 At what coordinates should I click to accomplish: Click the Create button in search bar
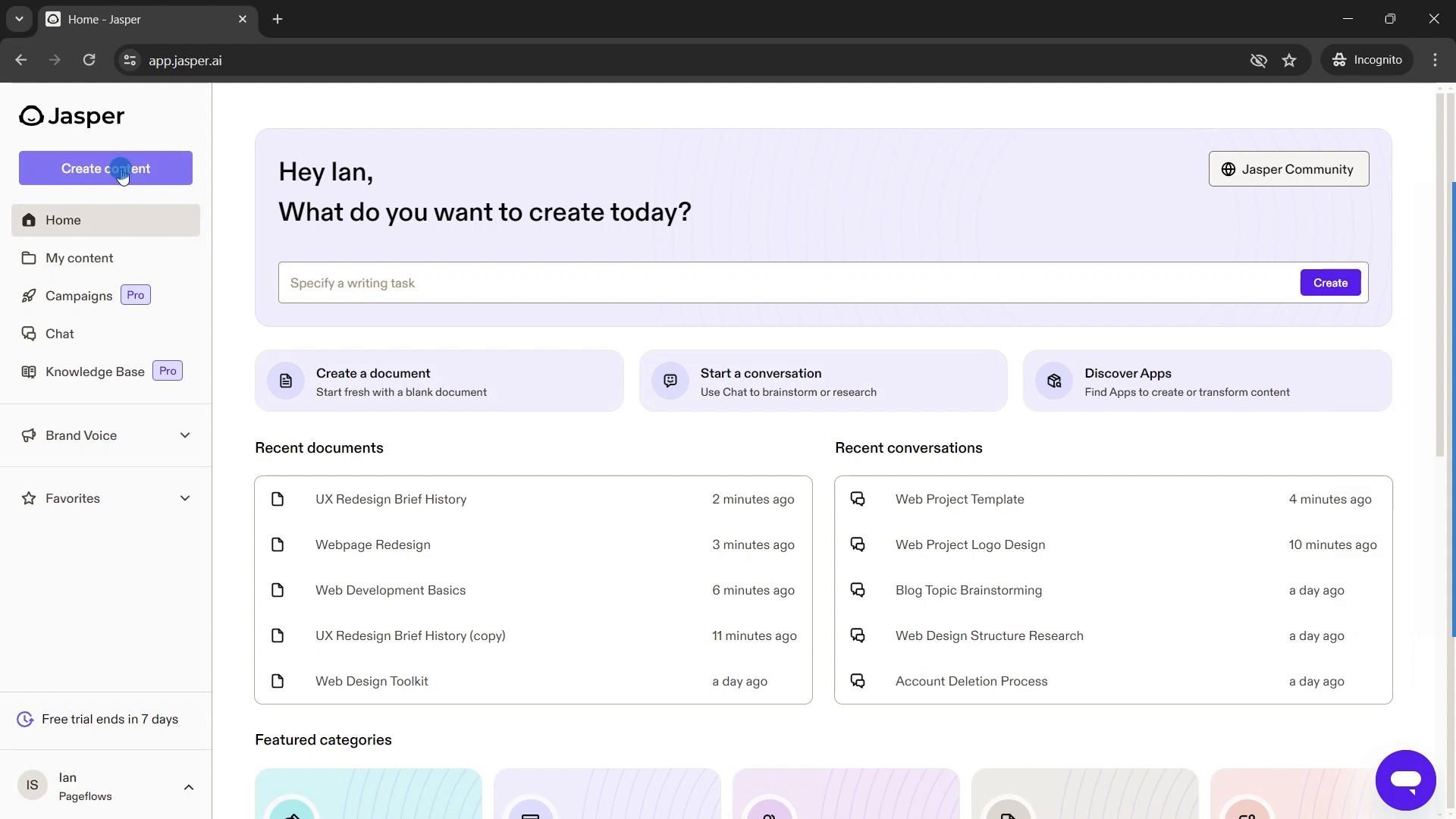(x=1331, y=282)
